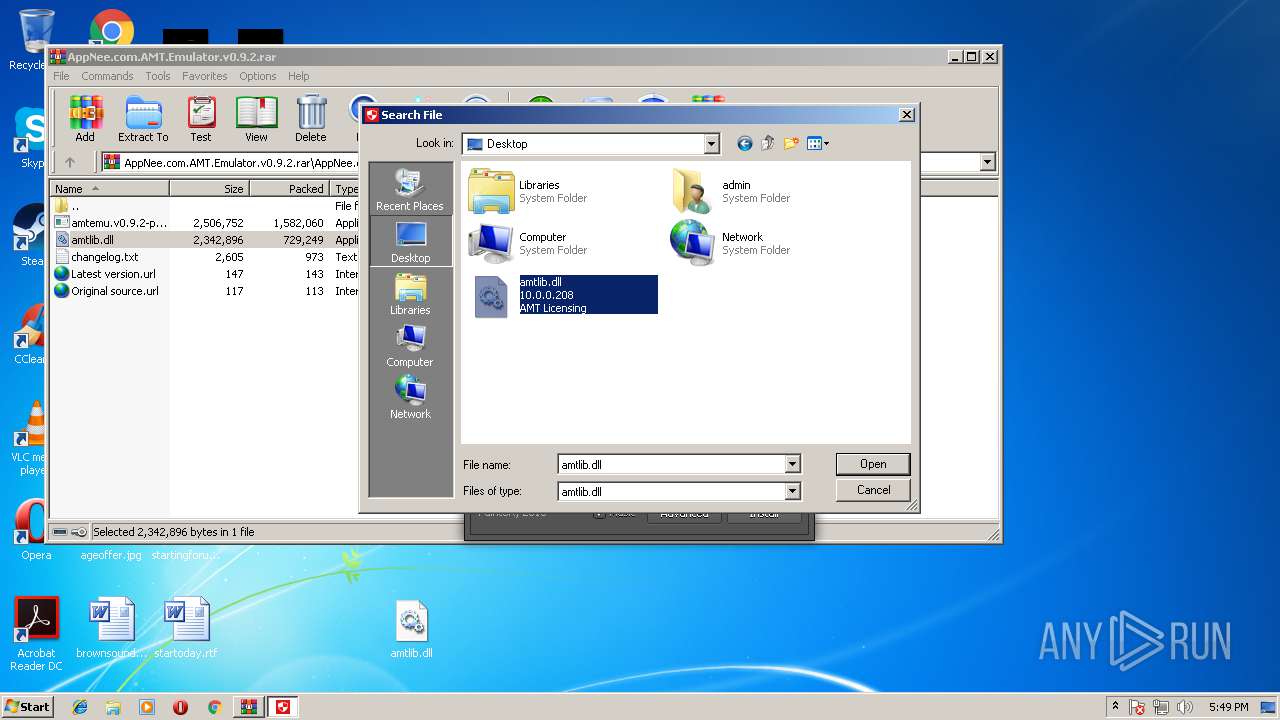Click brownsound Word document on desktop
The image size is (1280, 720).
click(x=112, y=628)
